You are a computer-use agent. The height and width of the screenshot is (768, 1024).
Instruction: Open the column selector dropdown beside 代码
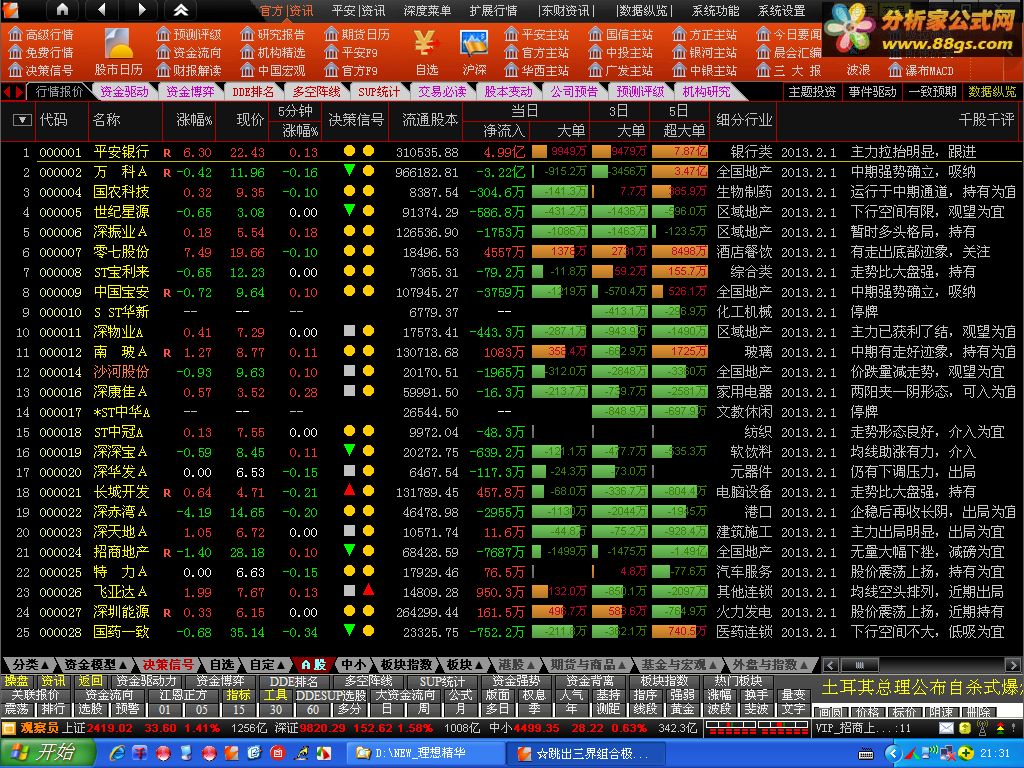tap(22, 120)
